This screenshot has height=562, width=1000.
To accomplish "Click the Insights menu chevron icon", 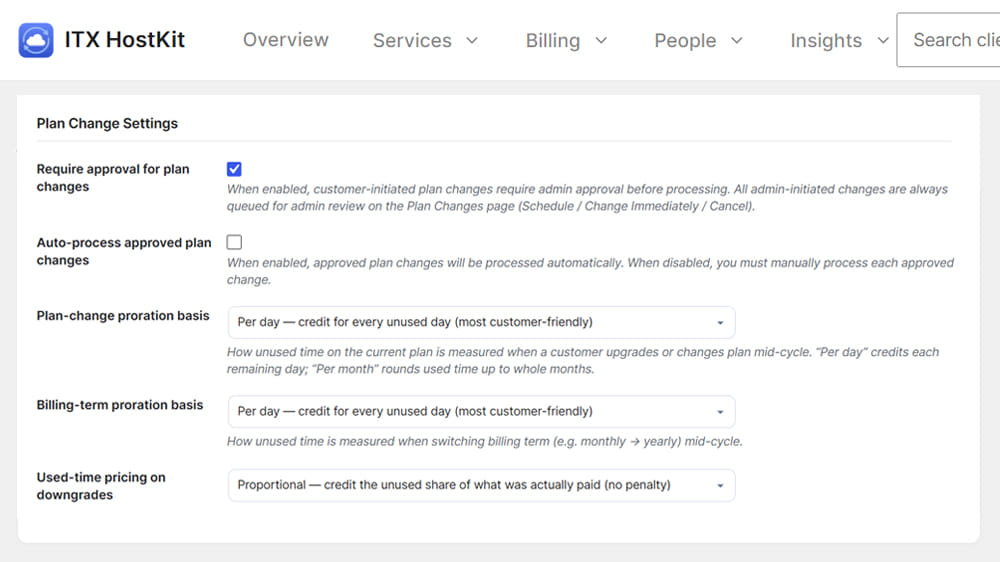I will [x=883, y=41].
